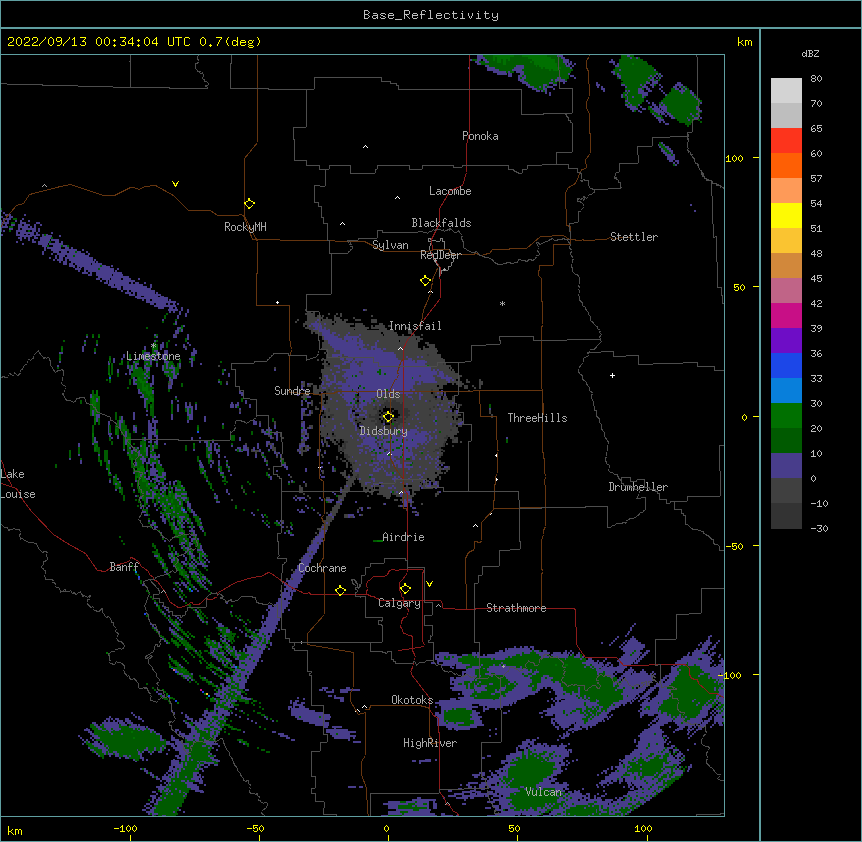Pick the bright green legend swatch below 30
The height and width of the screenshot is (842, 862).
point(786,416)
